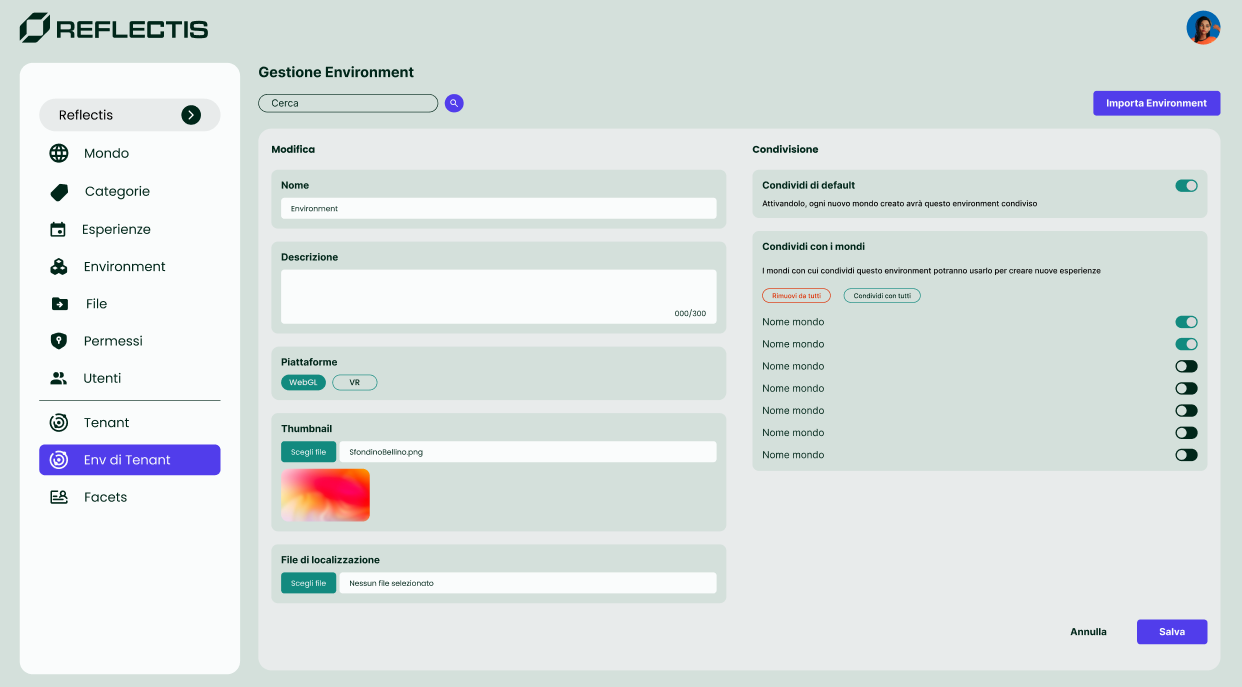Open Esperienze from the navigation panel
This screenshot has height=687, width=1242.
tap(116, 229)
